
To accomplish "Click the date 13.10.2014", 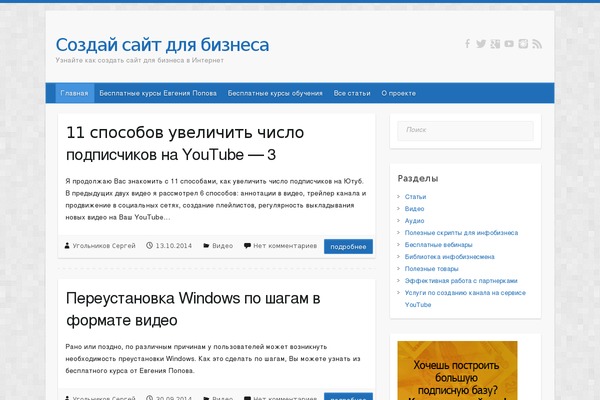I will [174, 246].
